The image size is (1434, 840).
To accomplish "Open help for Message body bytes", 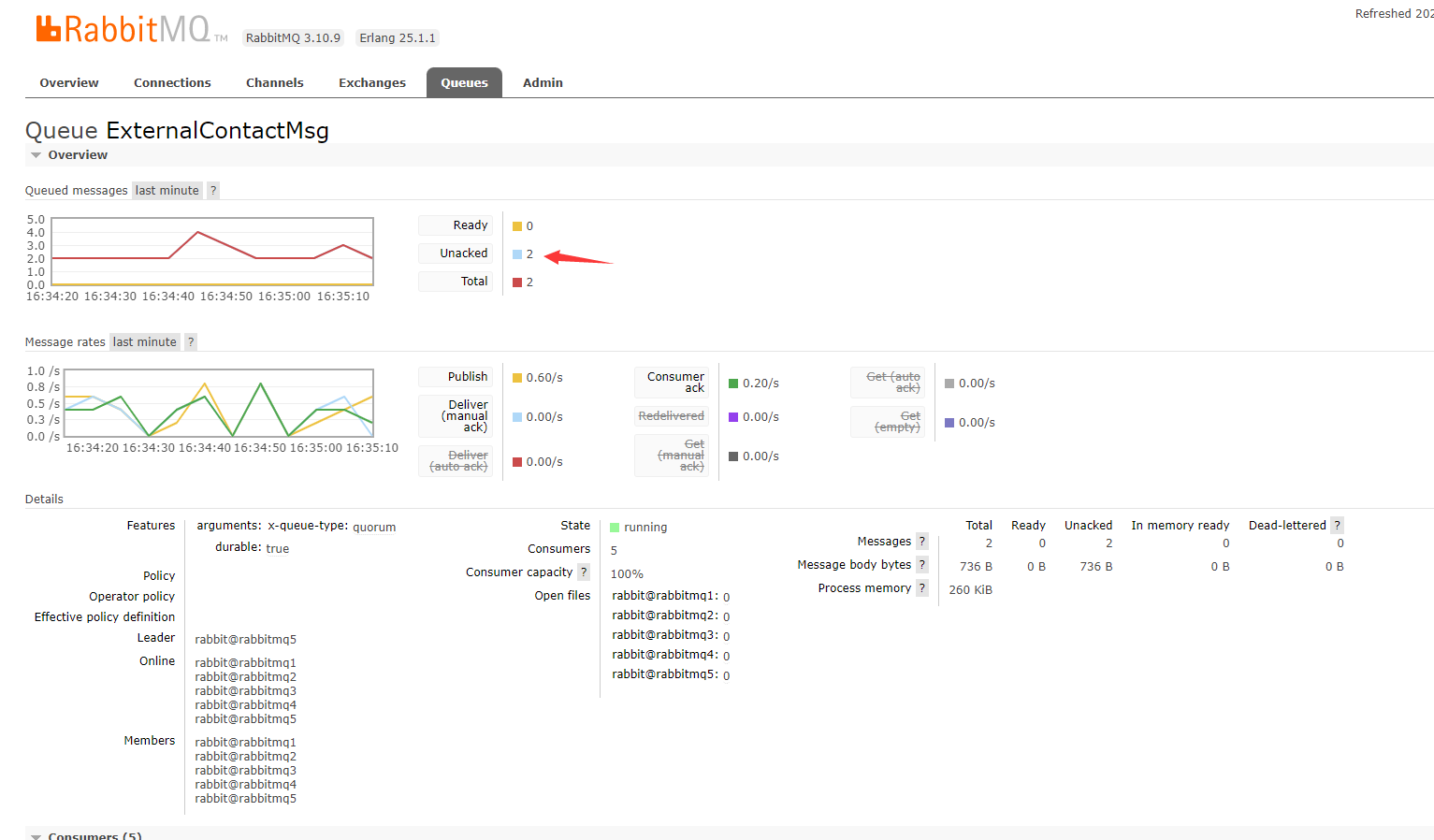I will click(922, 564).
